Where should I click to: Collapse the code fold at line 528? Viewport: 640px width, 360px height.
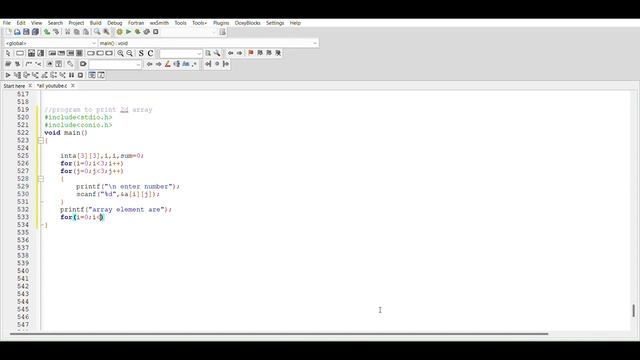[40, 179]
